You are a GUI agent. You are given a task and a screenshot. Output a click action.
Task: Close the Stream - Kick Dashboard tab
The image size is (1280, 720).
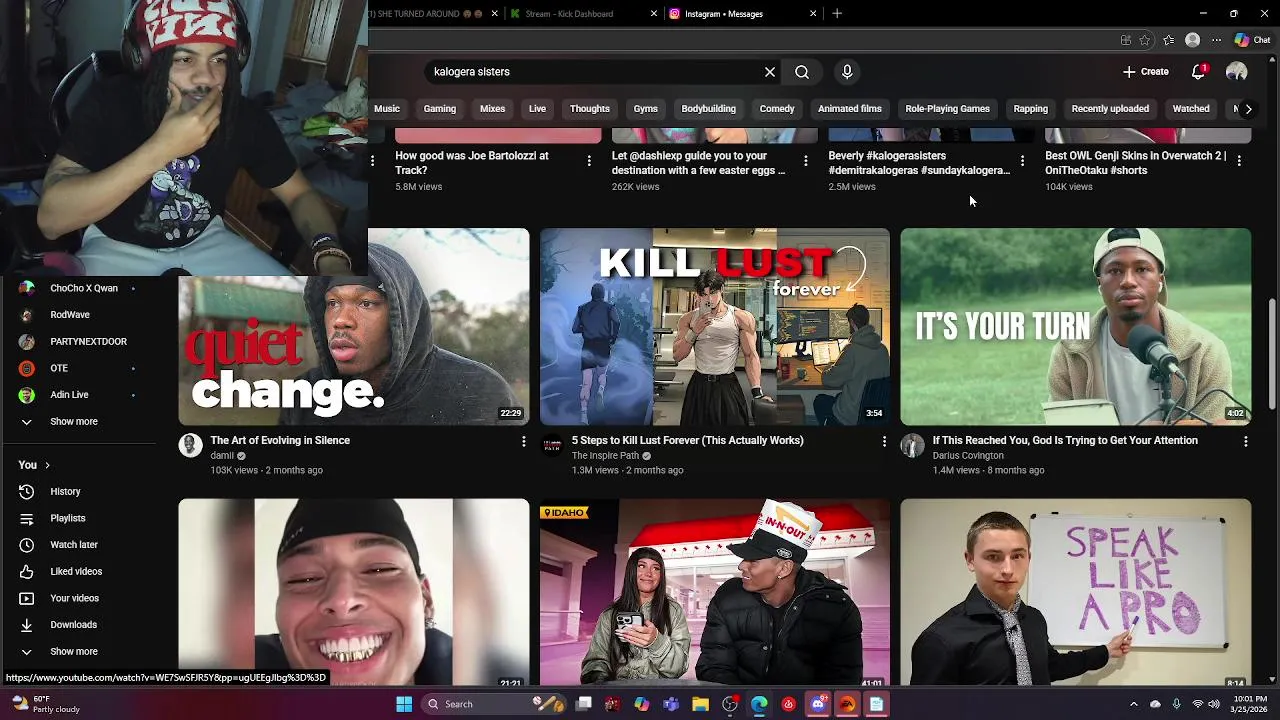[654, 14]
